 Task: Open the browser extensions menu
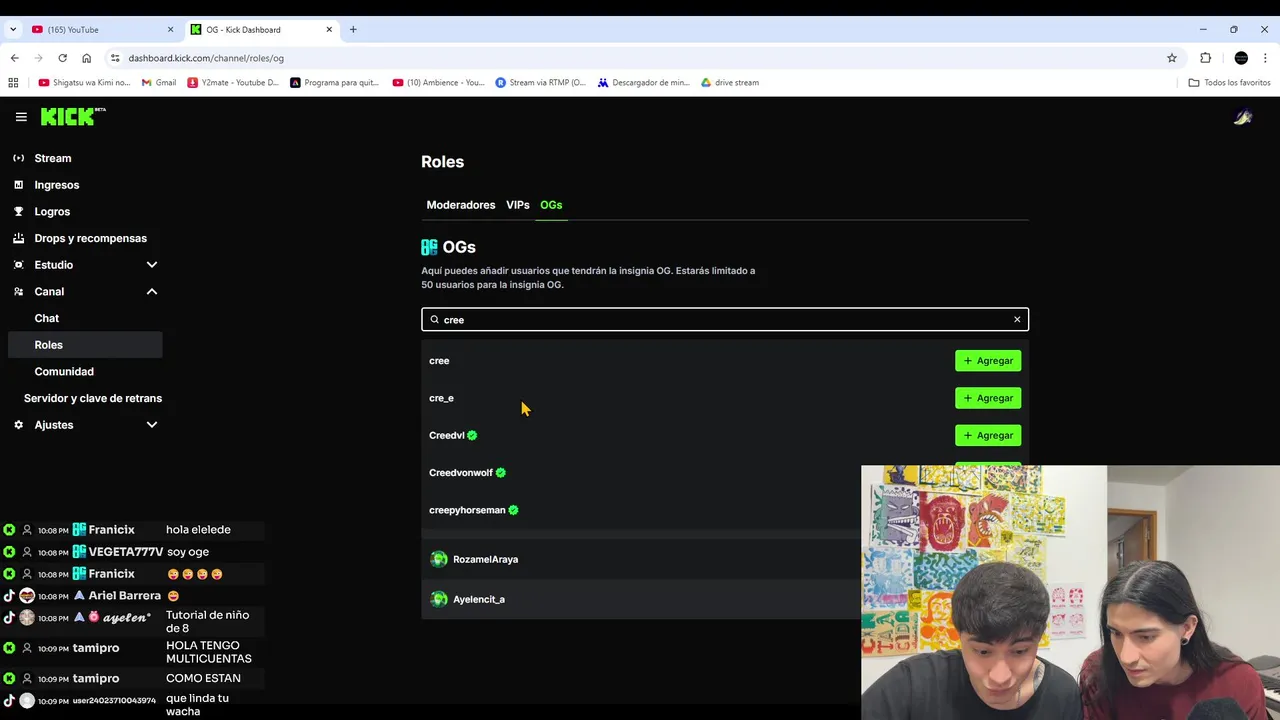coord(1205,58)
